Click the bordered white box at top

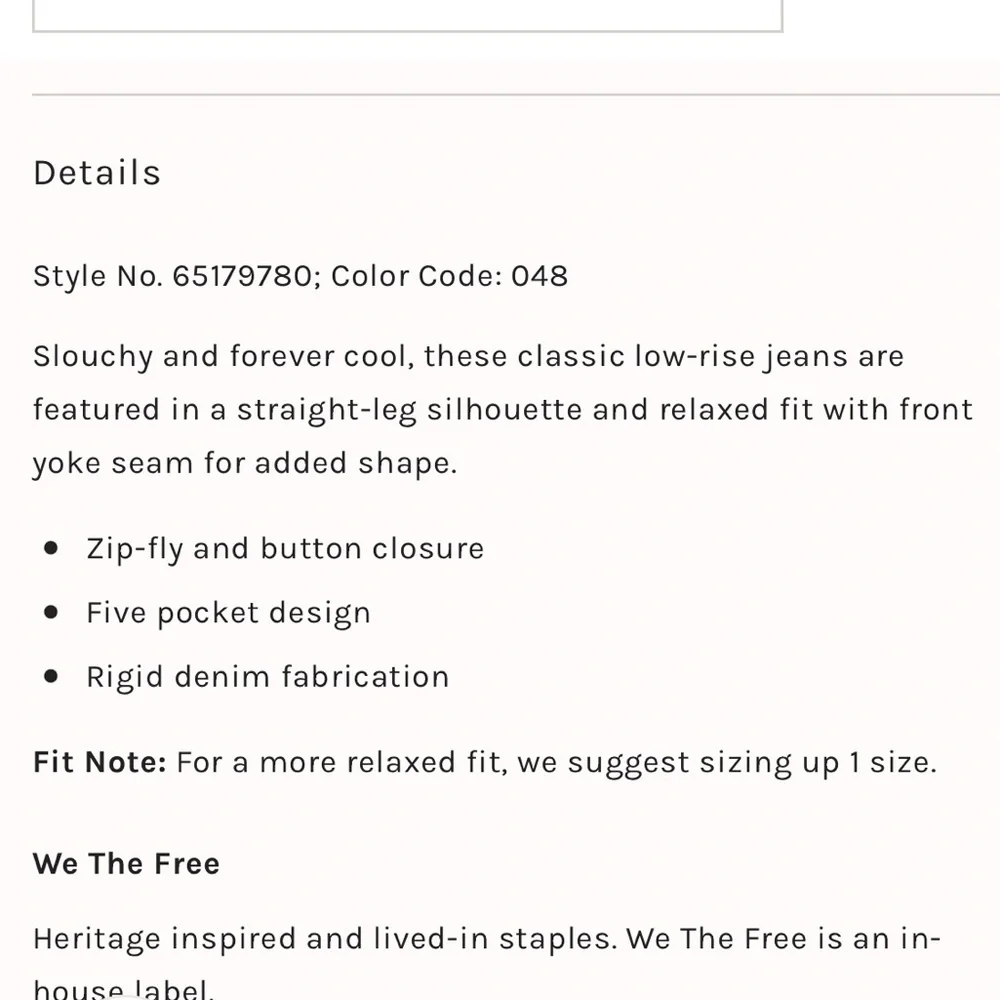point(407,15)
